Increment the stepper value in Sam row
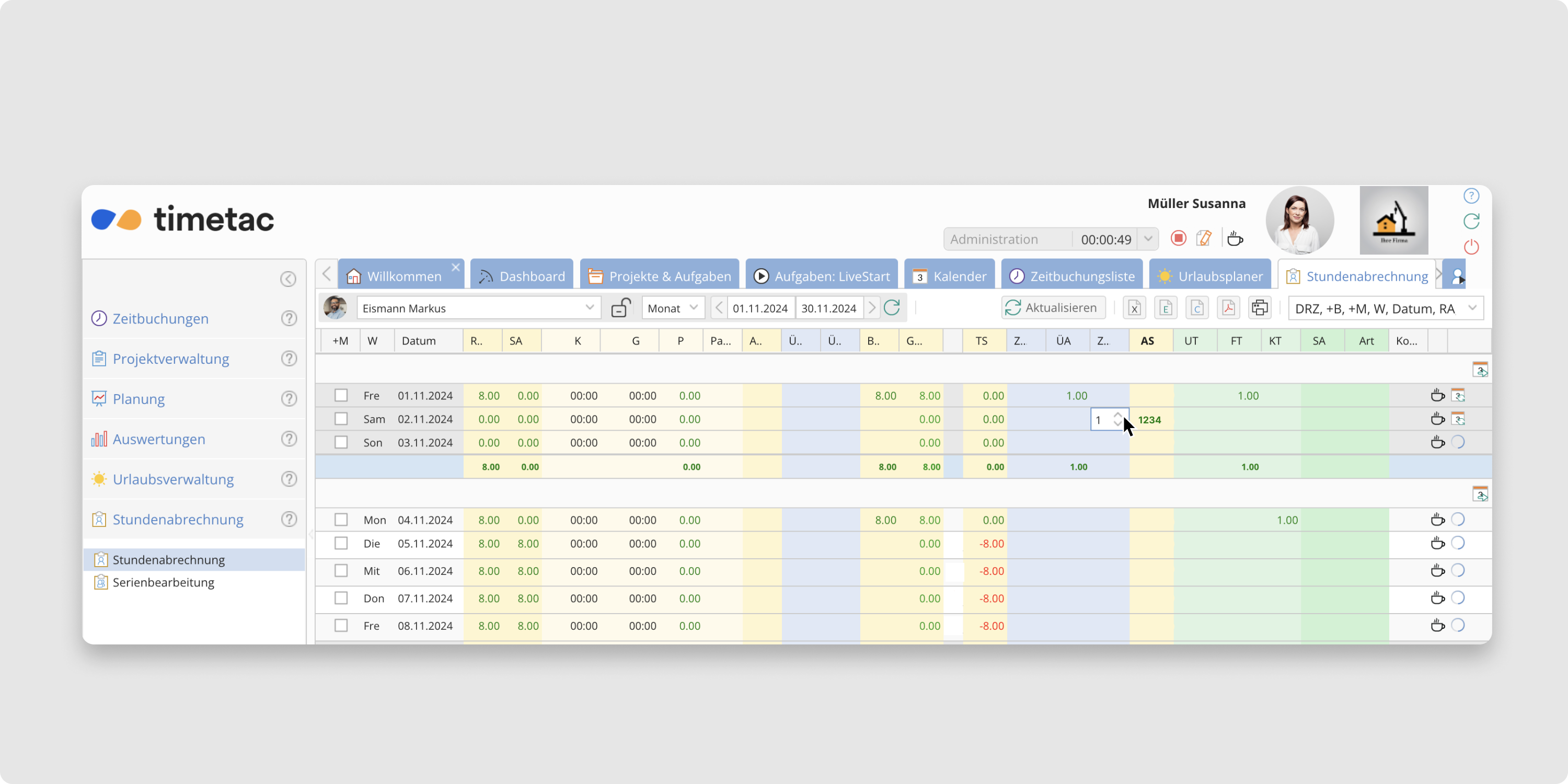1568x784 pixels. 1117,415
